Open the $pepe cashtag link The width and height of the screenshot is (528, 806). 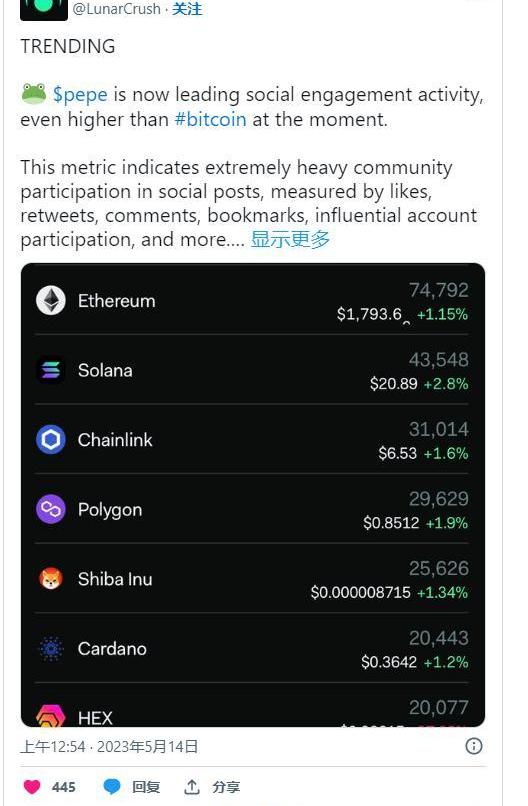click(x=80, y=95)
